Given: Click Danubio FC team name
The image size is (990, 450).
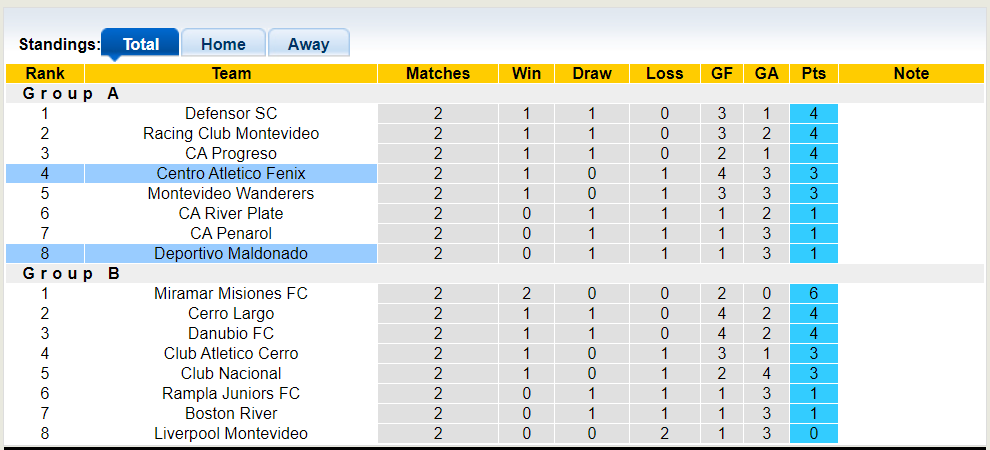Looking at the screenshot, I should coord(231,334).
